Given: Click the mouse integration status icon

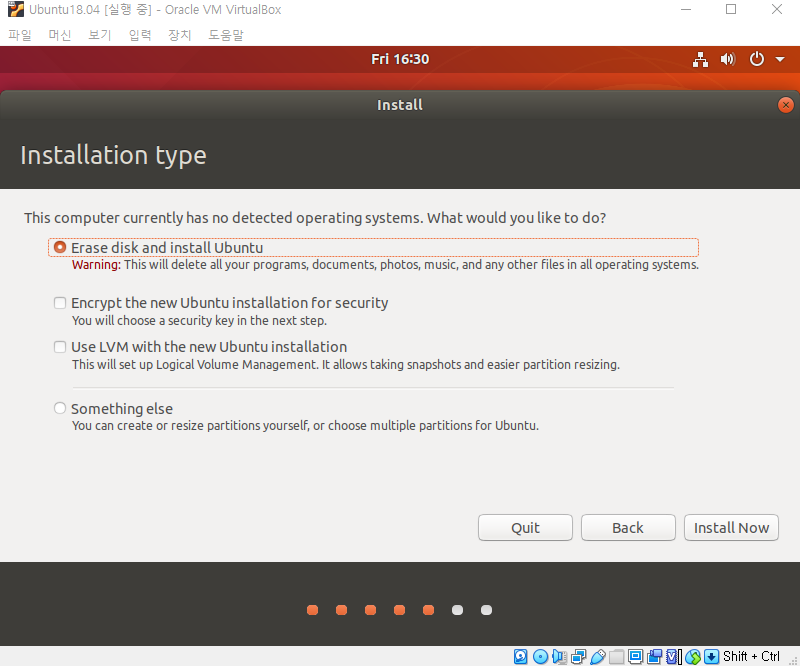Looking at the screenshot, I should (693, 656).
